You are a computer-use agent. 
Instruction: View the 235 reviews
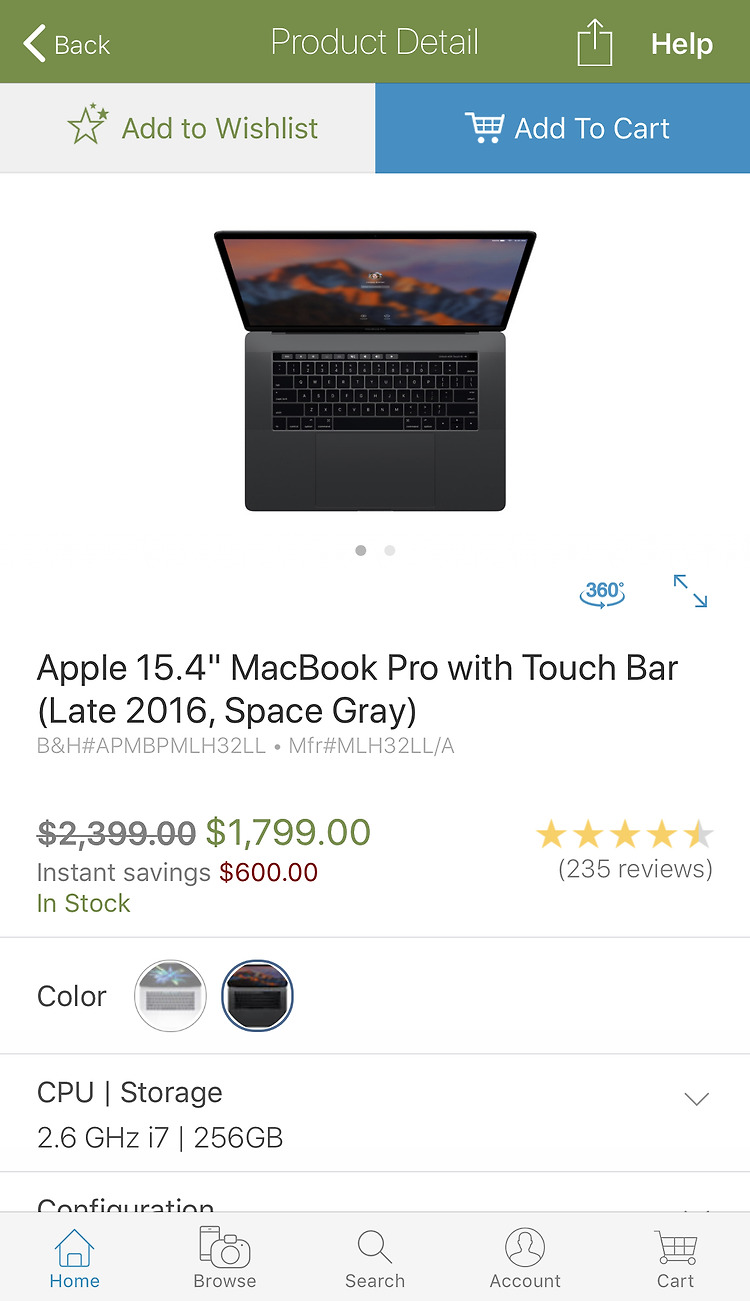(635, 869)
